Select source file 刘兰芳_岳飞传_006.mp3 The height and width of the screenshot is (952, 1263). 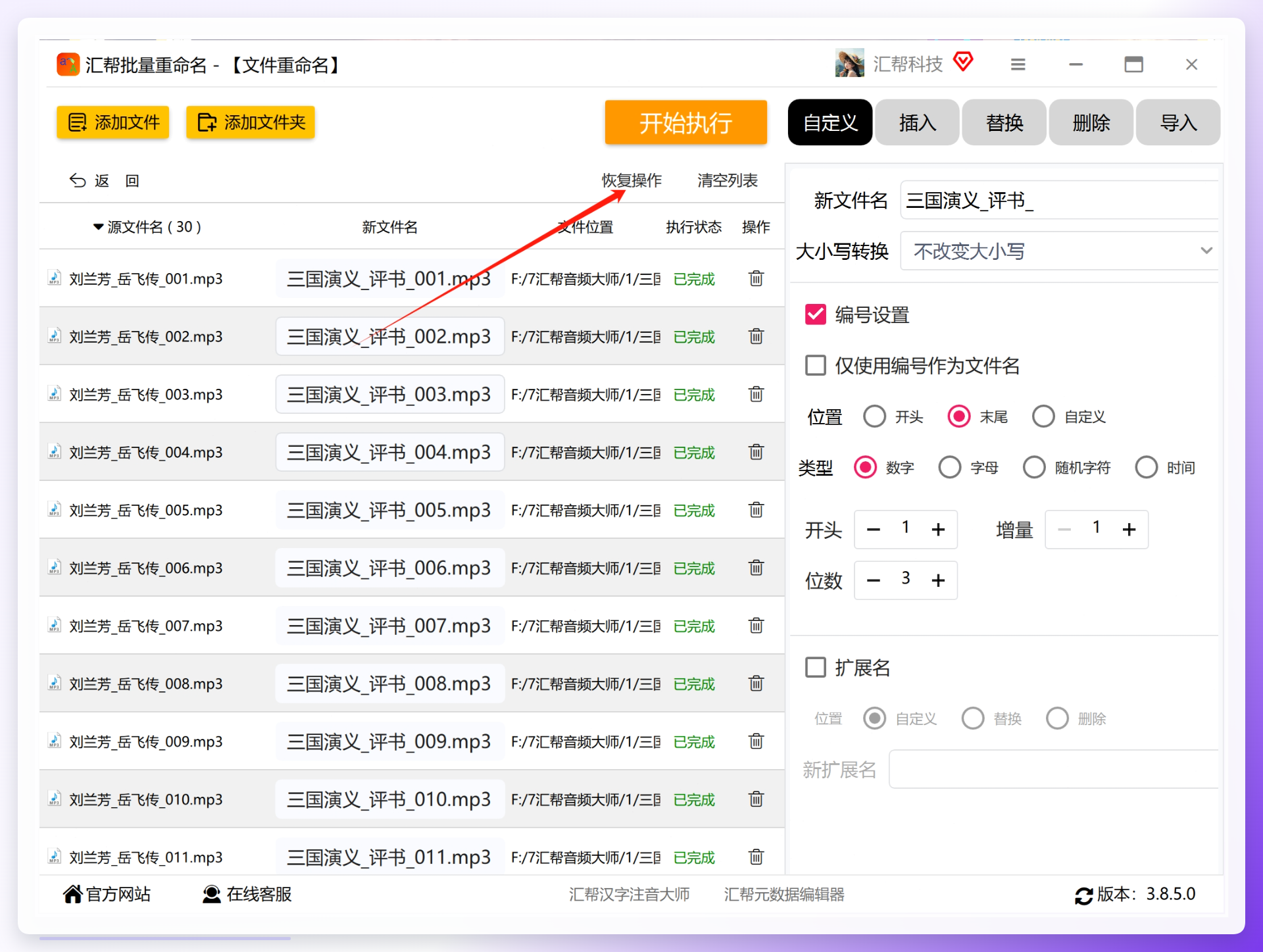click(146, 568)
